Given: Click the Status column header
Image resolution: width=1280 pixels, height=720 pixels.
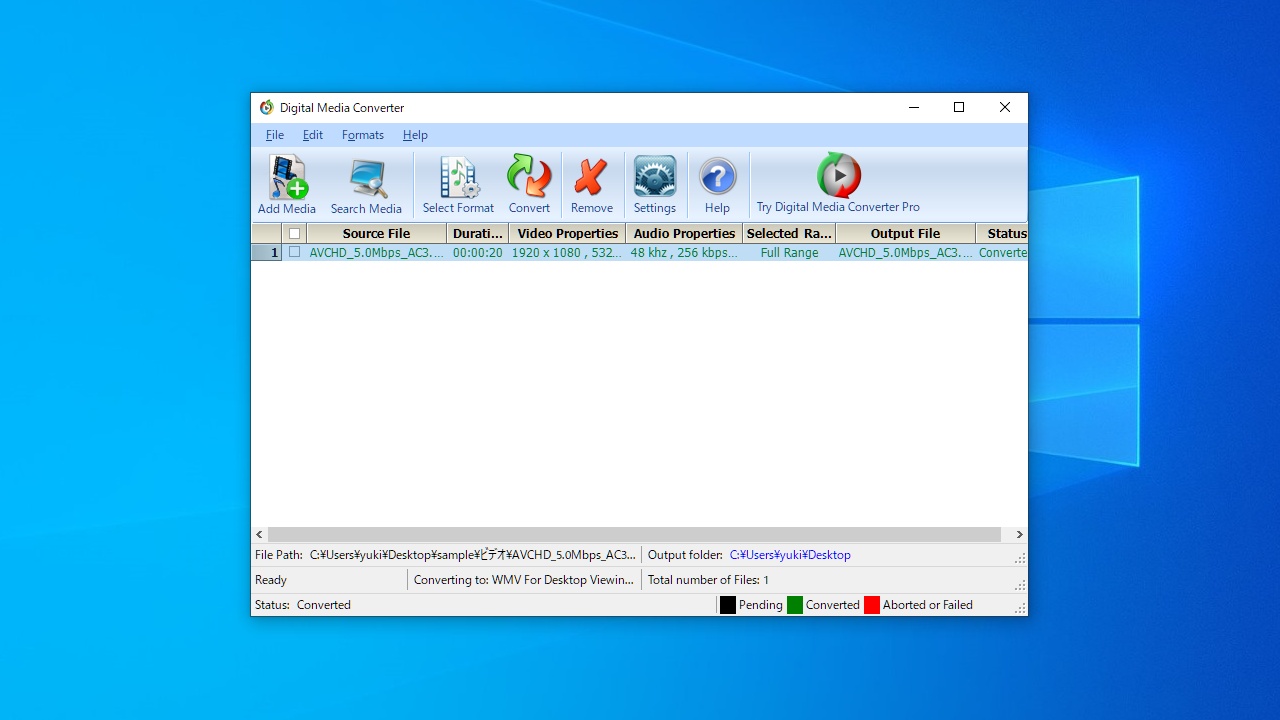Looking at the screenshot, I should 1002,233.
